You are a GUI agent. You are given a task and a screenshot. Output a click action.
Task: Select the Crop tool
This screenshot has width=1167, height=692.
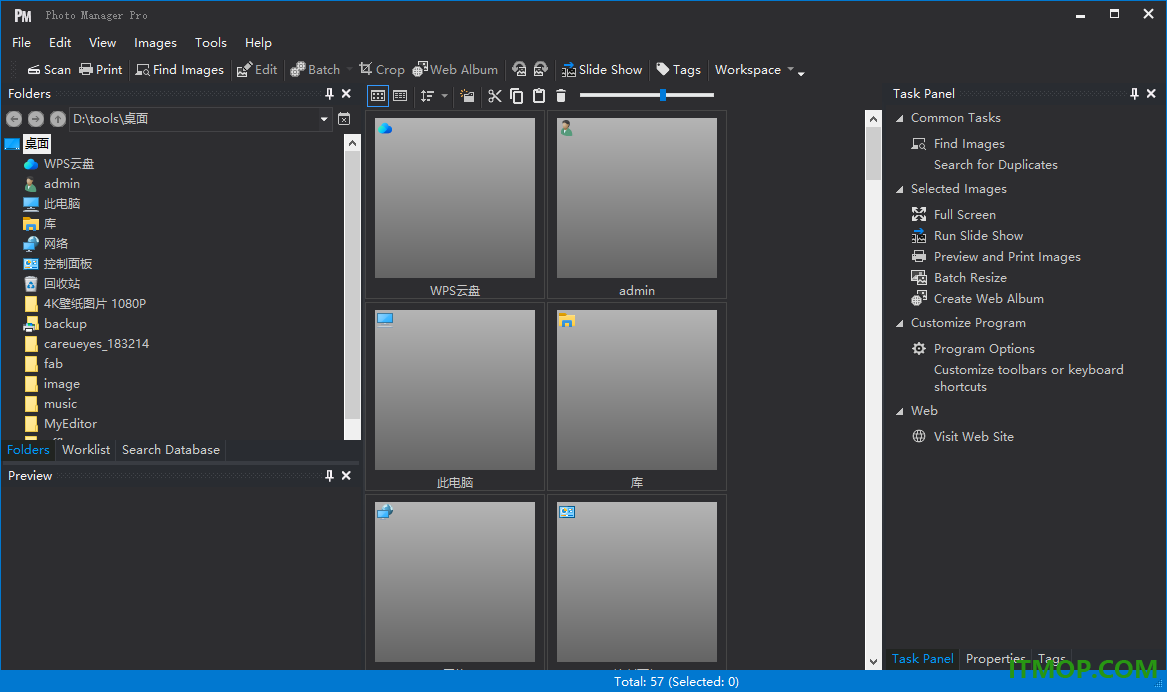click(382, 69)
